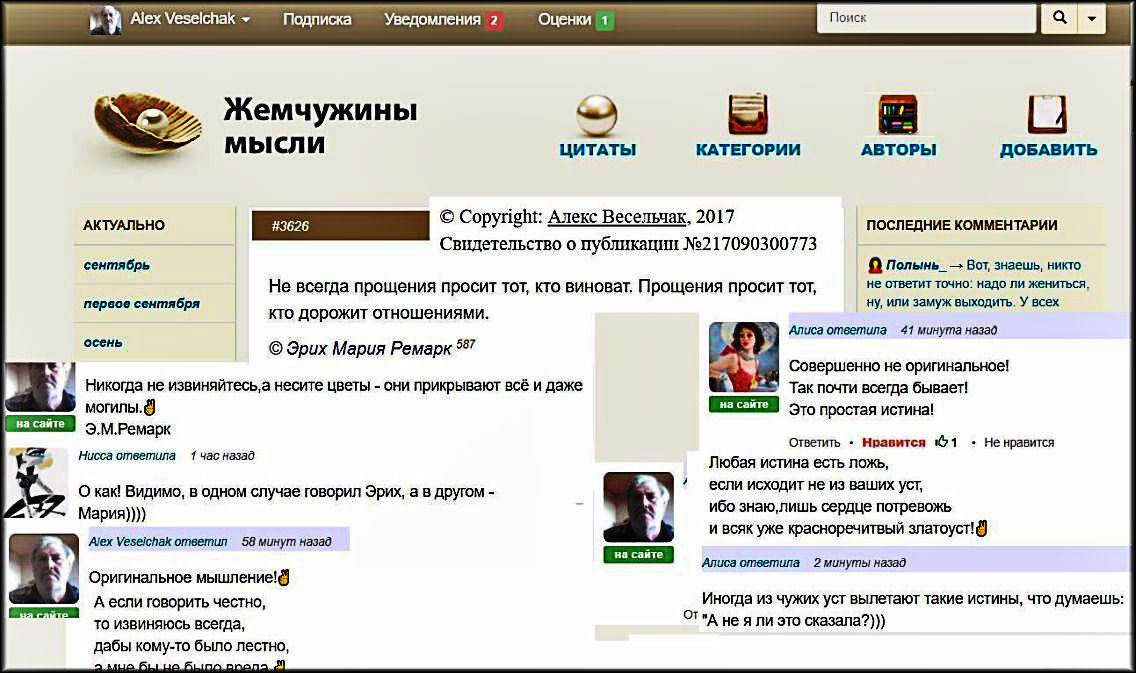This screenshot has width=1136, height=673.
Task: Open Нисса's black-and-white avatar
Action: [x=36, y=482]
